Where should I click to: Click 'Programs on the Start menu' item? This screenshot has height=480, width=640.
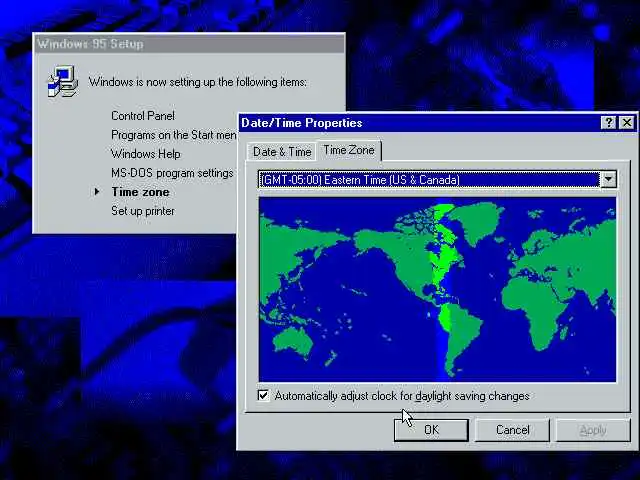[x=174, y=135]
